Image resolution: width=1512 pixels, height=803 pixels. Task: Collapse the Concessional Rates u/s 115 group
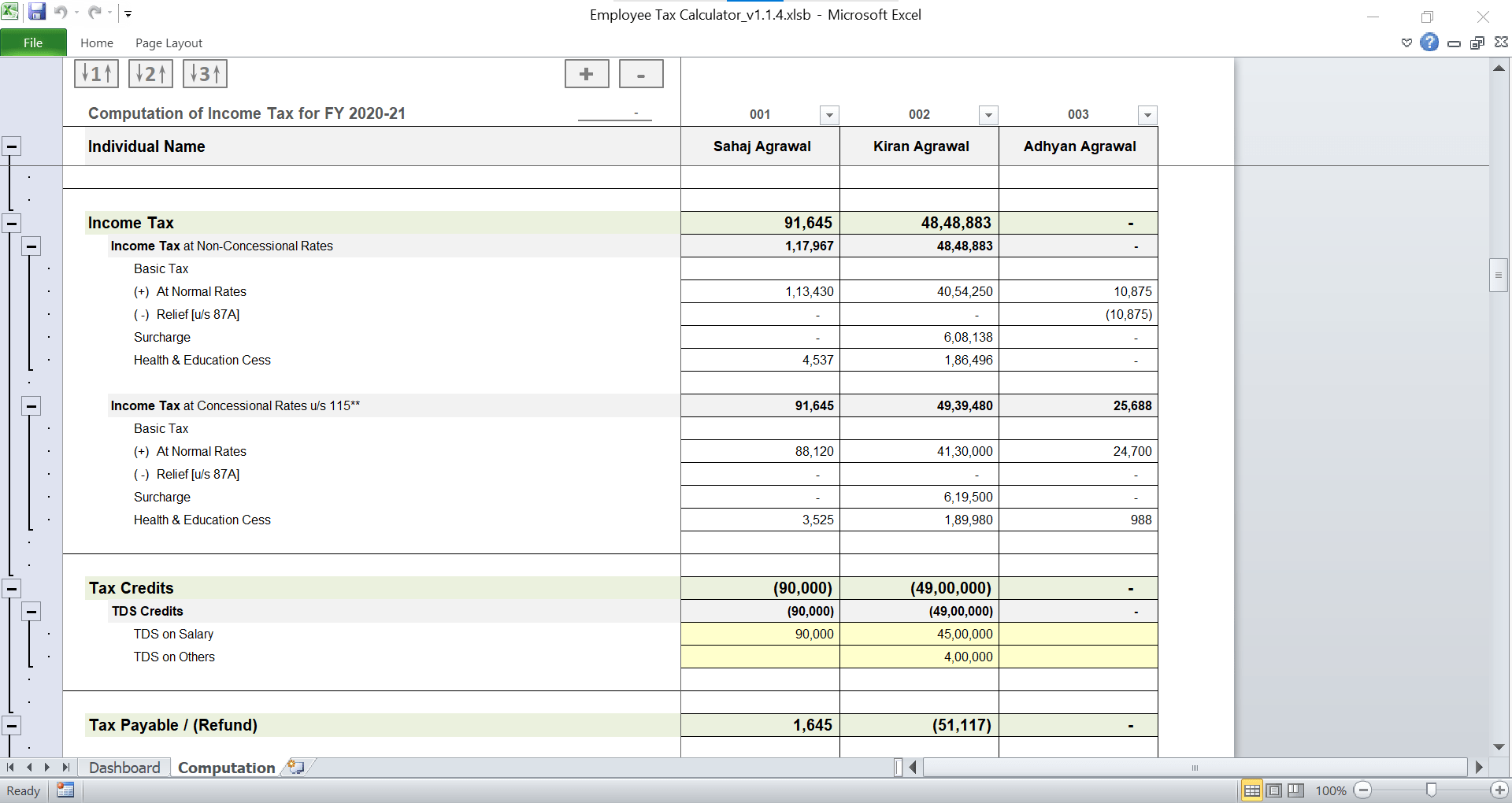[x=31, y=406]
